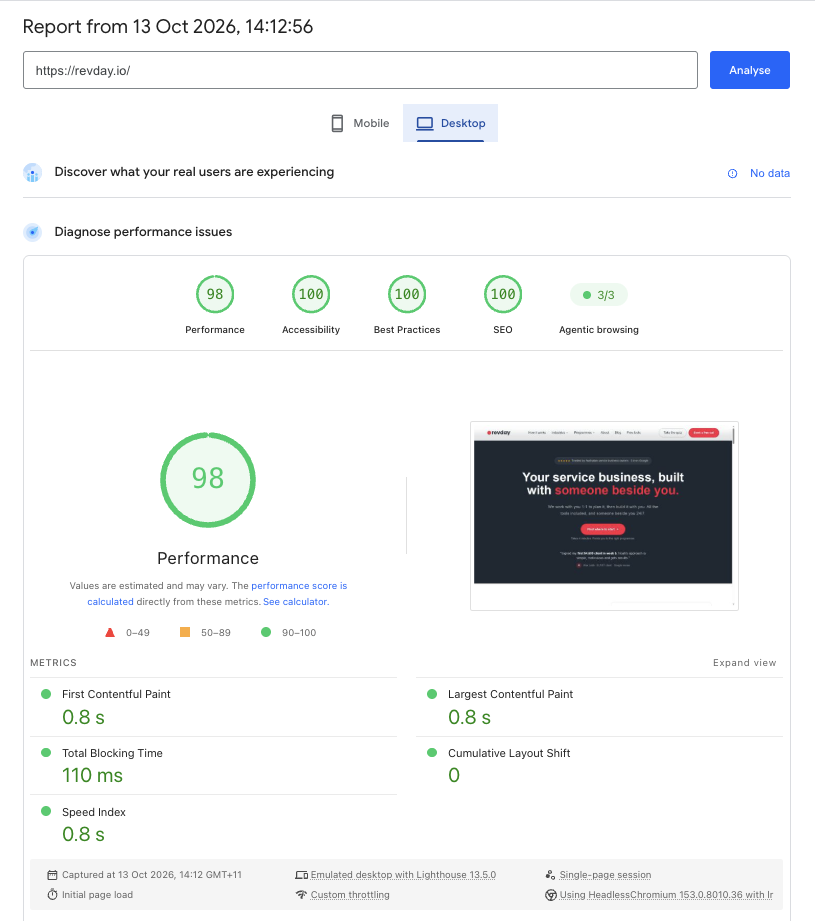Select the Desktop tab
815x921 pixels.
pos(450,123)
